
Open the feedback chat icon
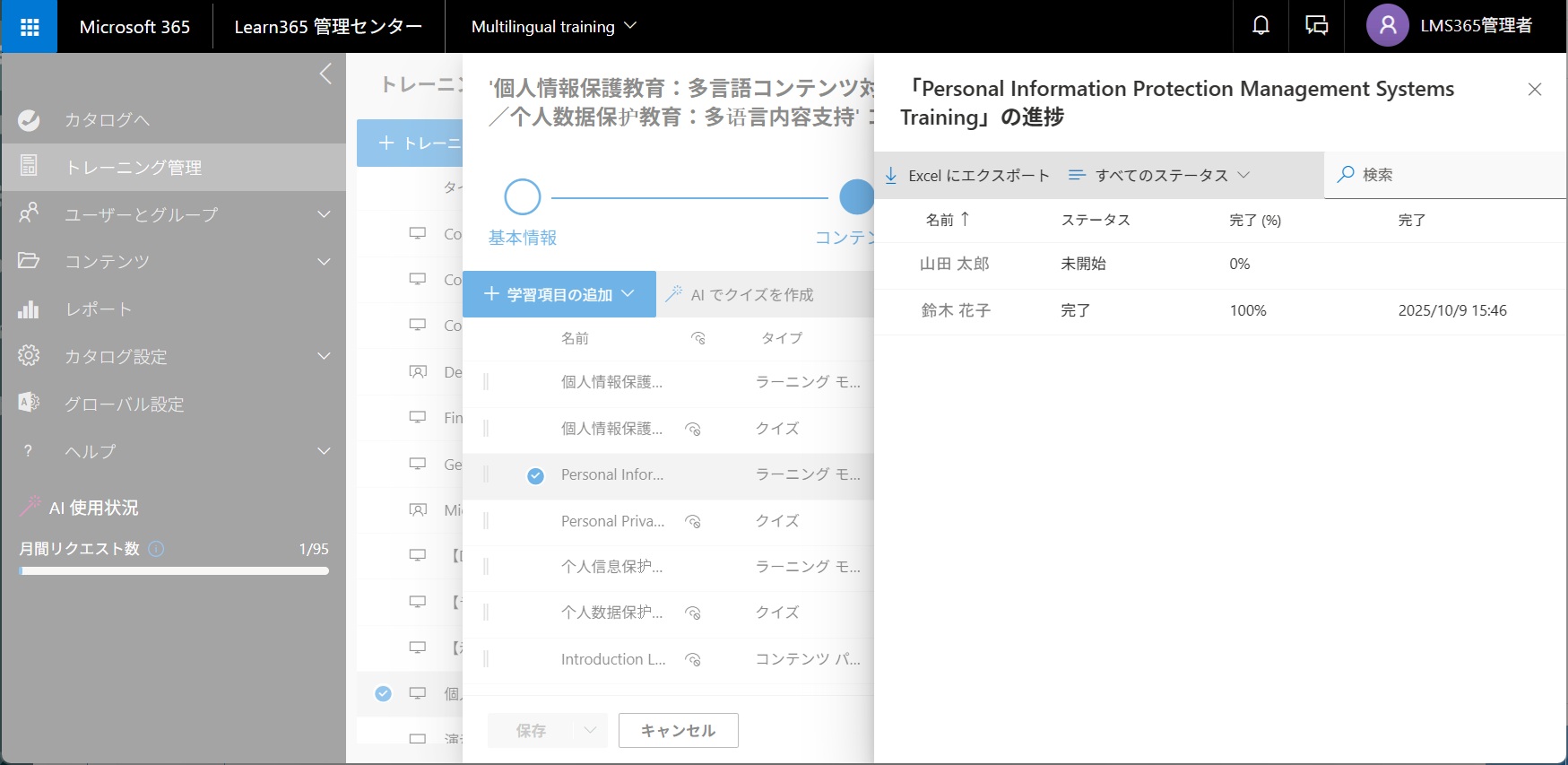pos(1316,26)
